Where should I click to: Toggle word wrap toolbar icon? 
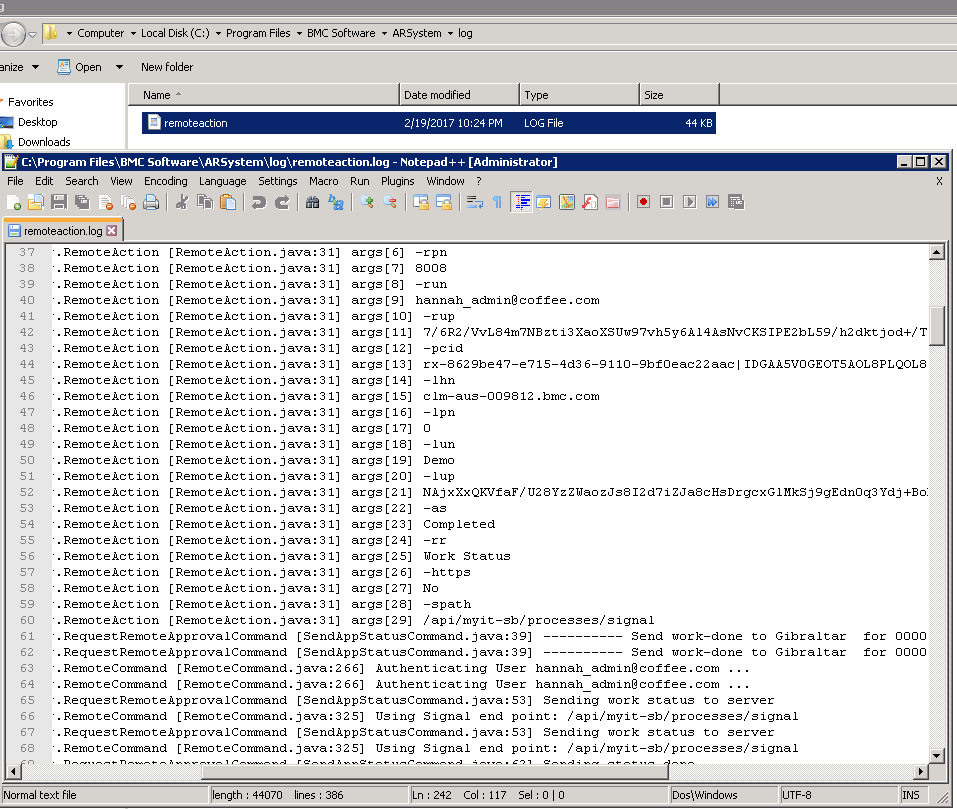(475, 203)
